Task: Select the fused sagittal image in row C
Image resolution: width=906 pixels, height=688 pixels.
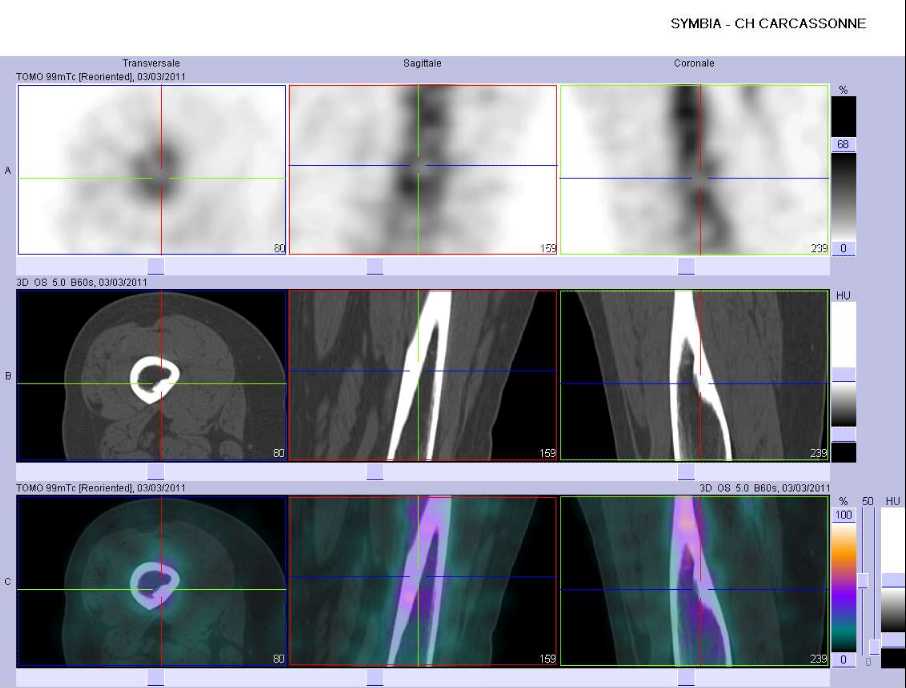Action: (423, 581)
